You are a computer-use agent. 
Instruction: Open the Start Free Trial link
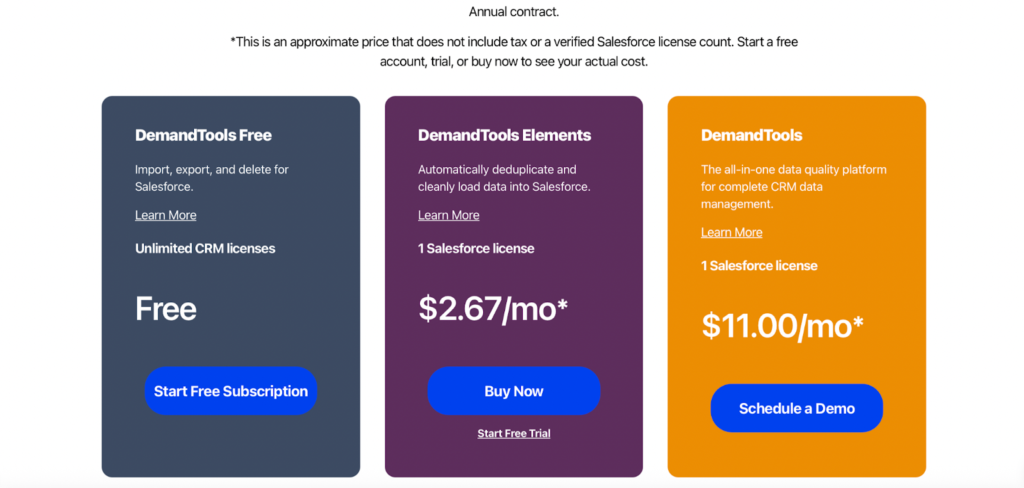coord(514,433)
